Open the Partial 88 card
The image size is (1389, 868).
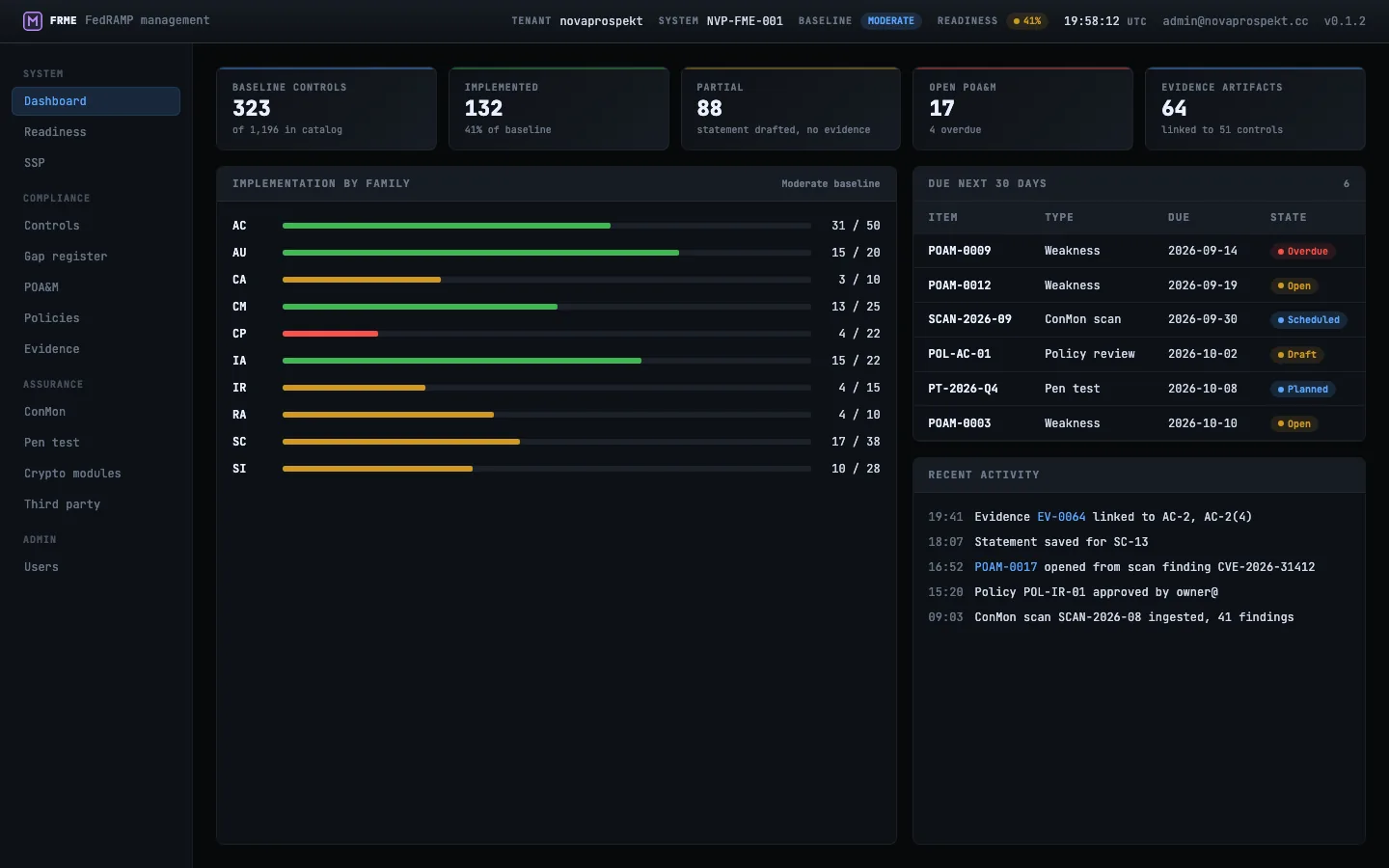791,109
